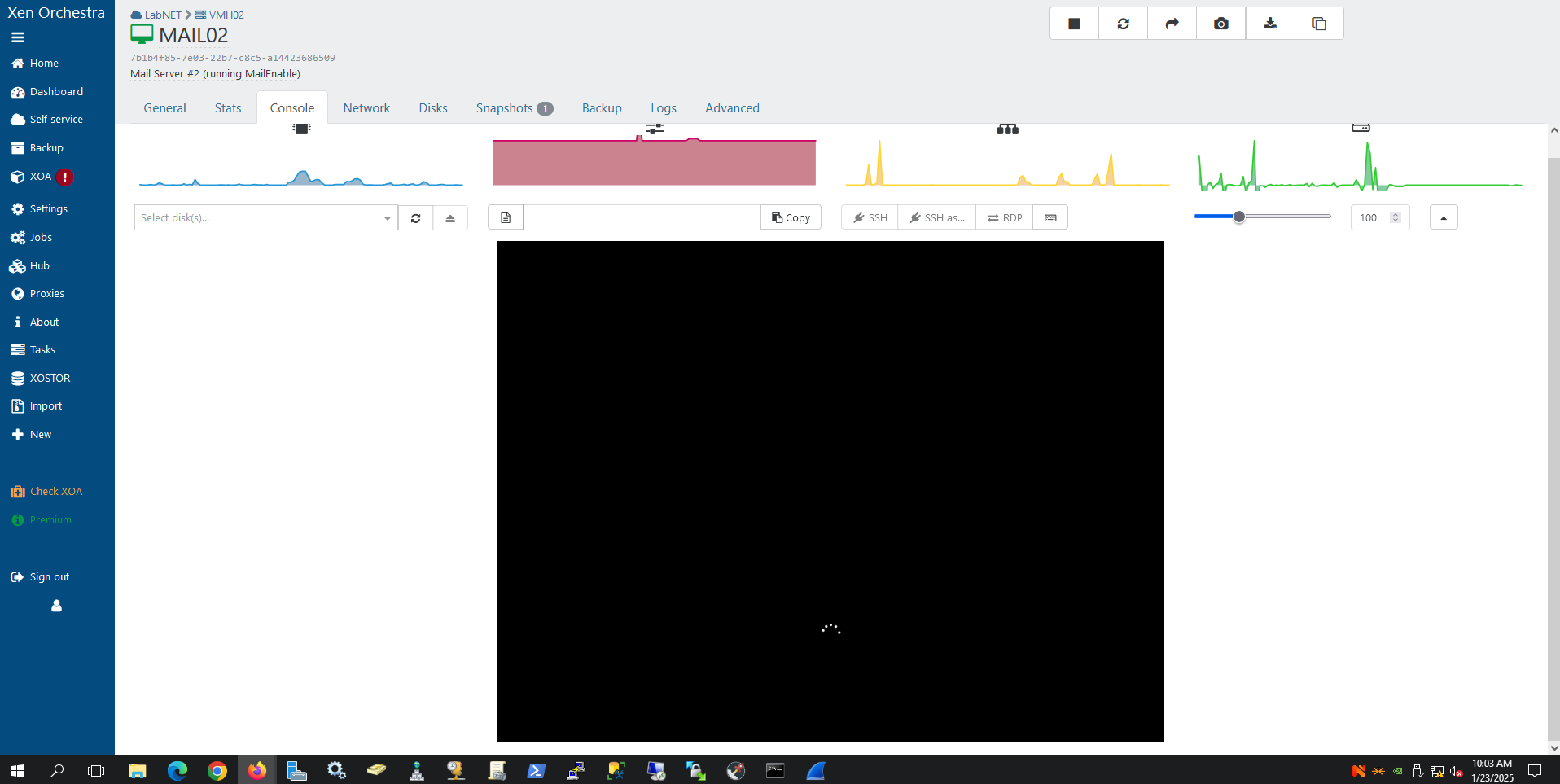Open the user profile icon
The height and width of the screenshot is (784, 1560).
(56, 606)
